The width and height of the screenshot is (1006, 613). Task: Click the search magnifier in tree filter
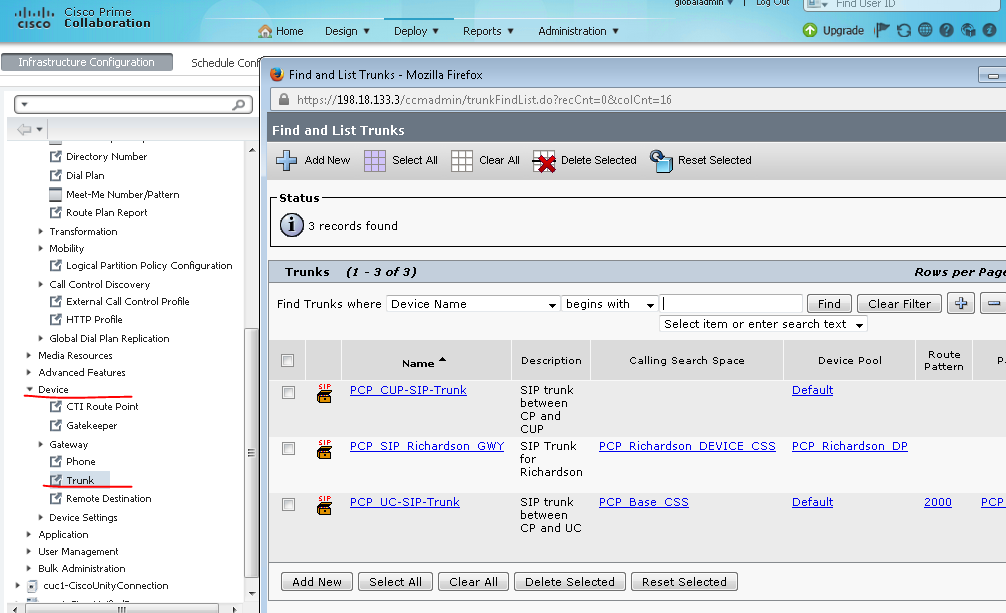[239, 104]
